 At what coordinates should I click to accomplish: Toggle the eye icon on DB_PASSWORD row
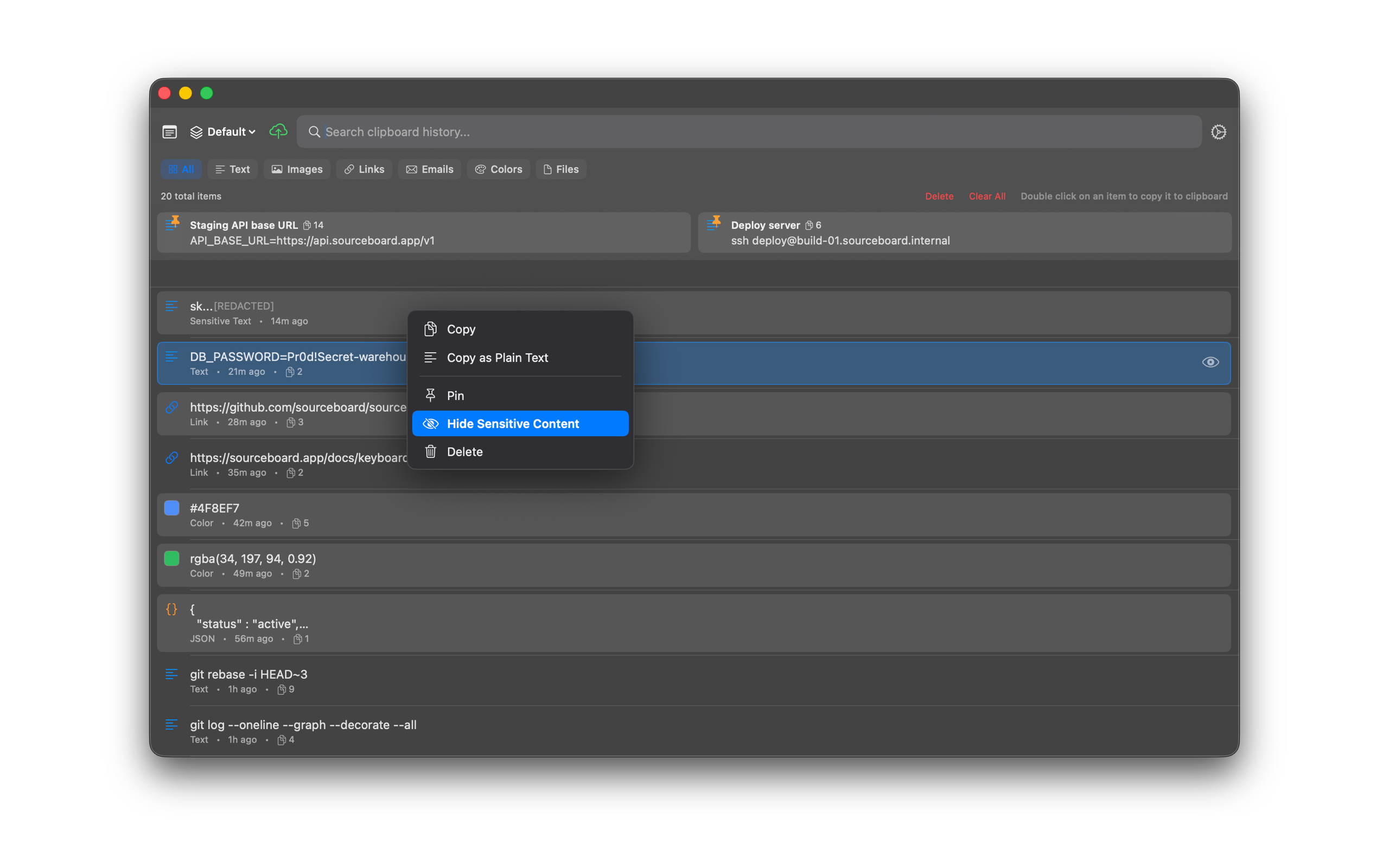pyautogui.click(x=1210, y=362)
